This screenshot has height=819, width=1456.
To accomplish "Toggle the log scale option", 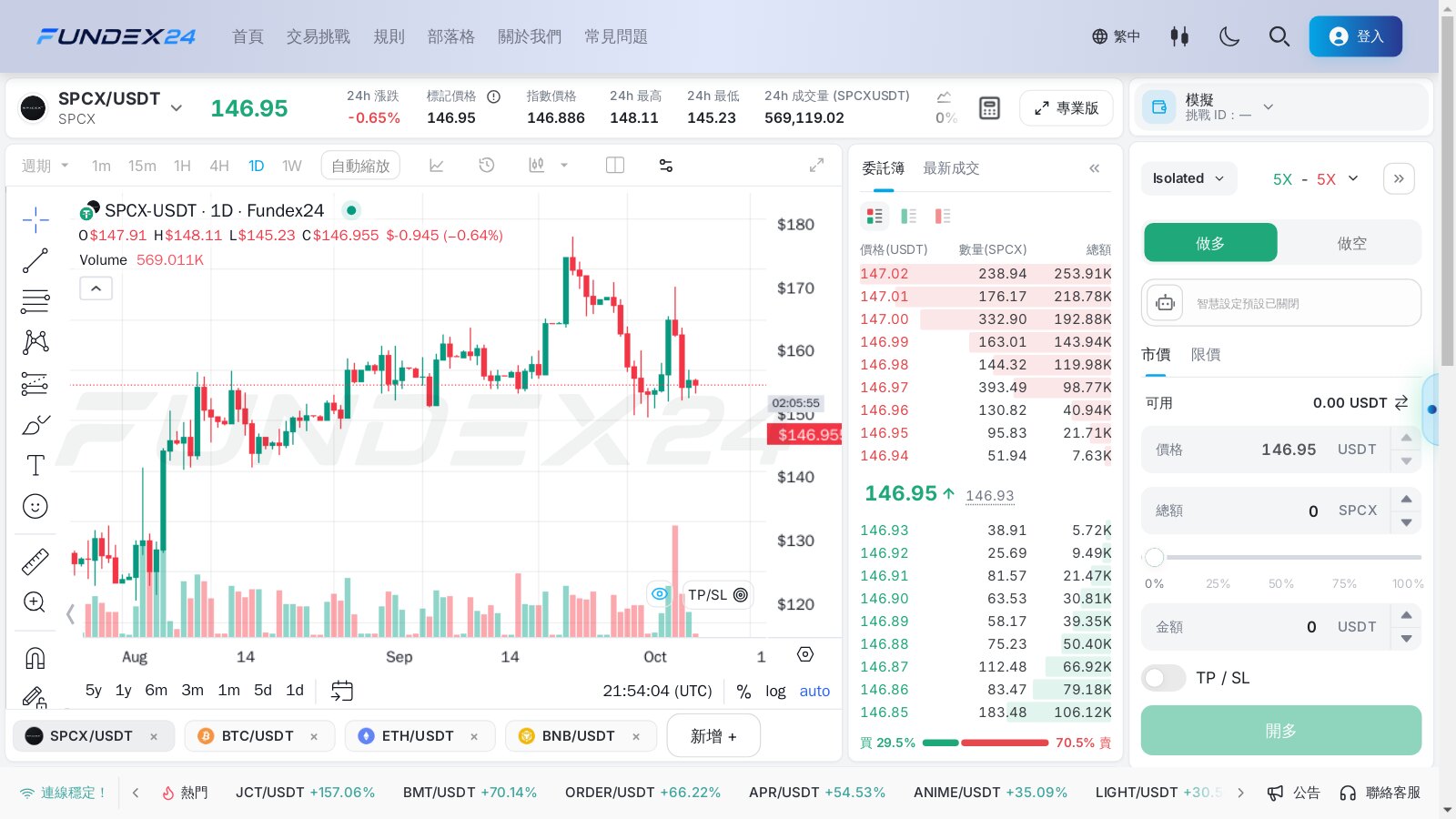I will (x=775, y=692).
